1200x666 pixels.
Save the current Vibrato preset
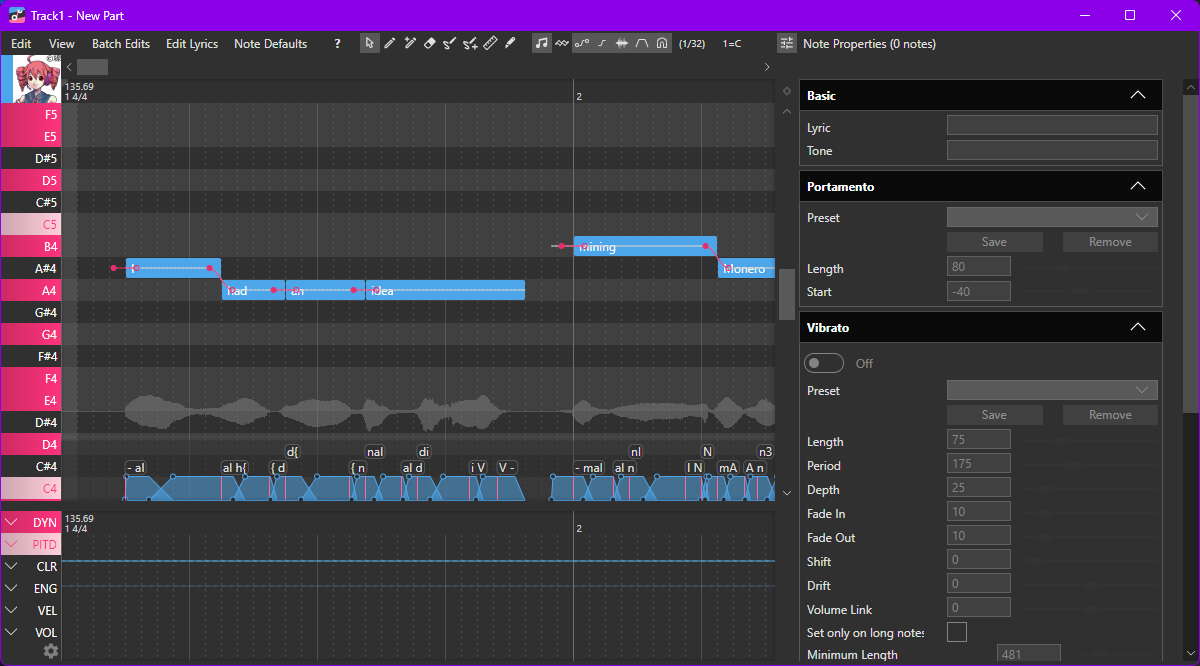coord(994,414)
